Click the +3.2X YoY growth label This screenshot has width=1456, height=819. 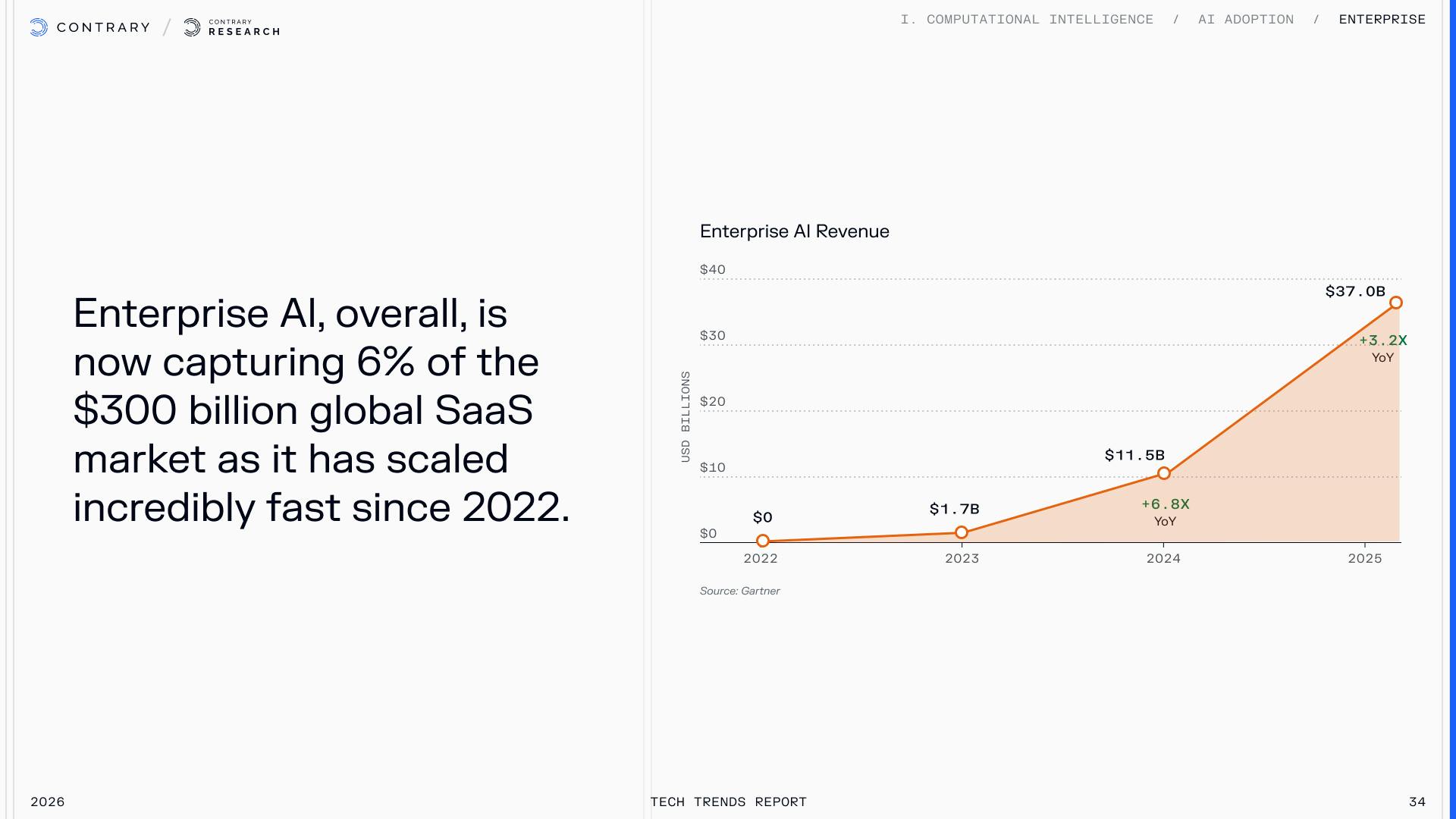click(1382, 340)
